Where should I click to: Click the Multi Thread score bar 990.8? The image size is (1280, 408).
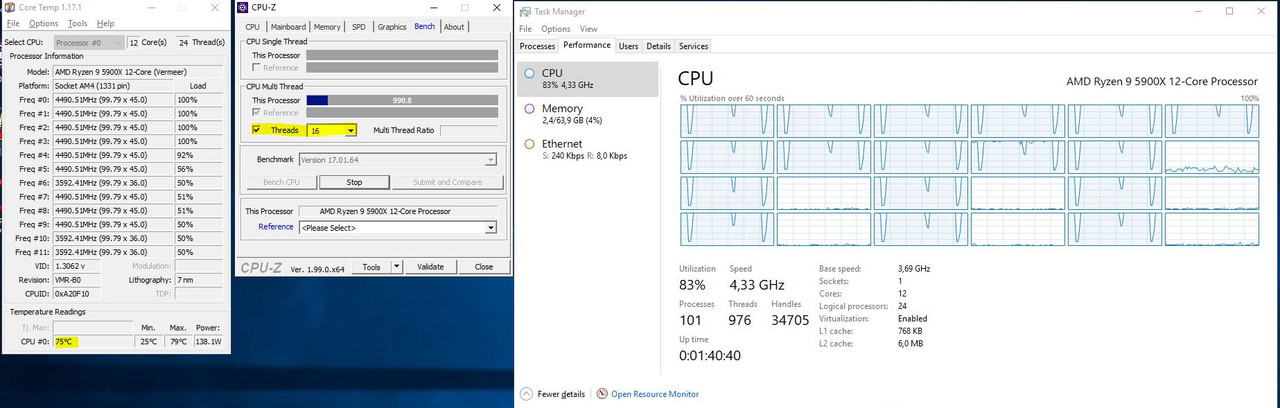[x=402, y=100]
